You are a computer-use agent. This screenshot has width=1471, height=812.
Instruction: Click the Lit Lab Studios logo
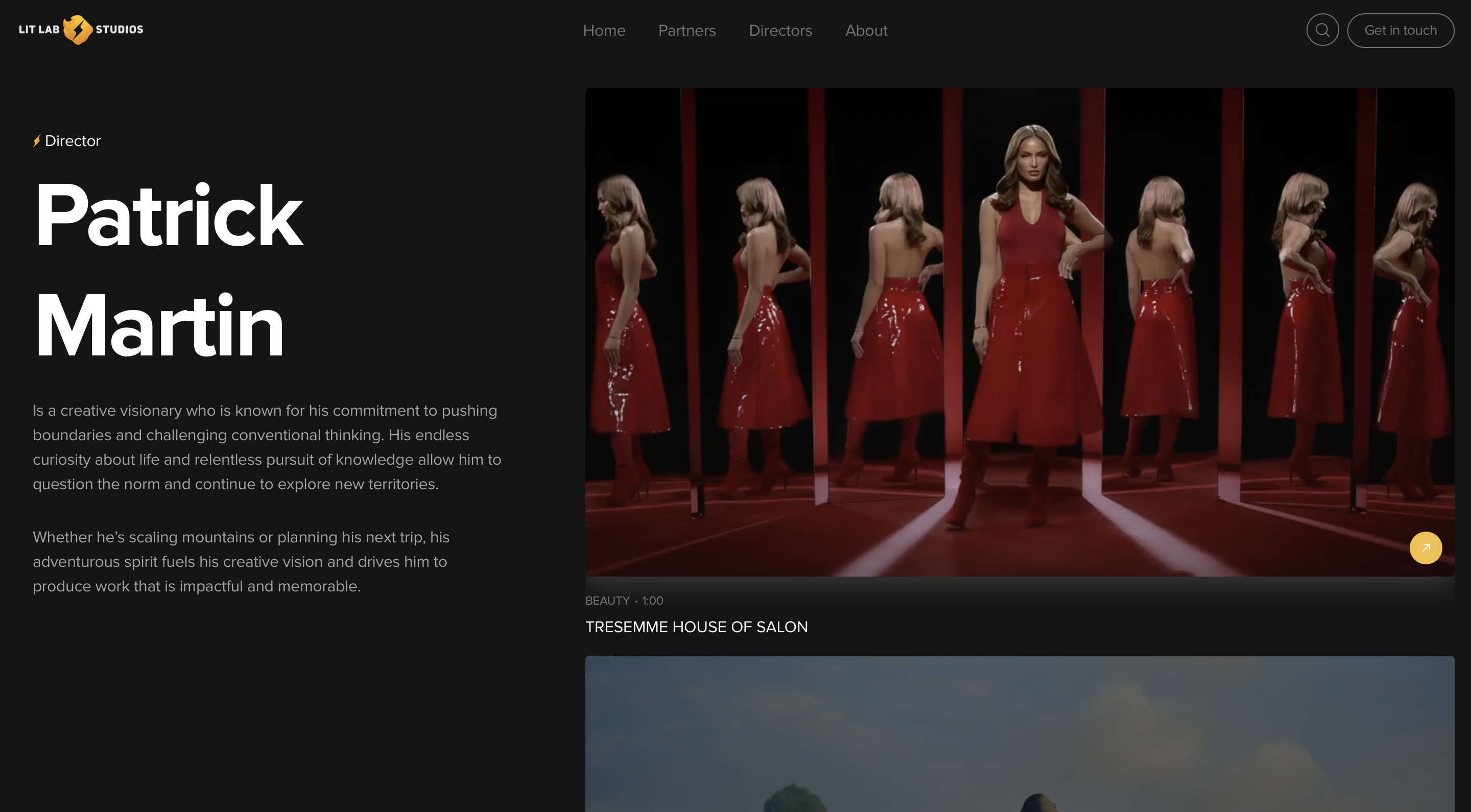(81, 30)
